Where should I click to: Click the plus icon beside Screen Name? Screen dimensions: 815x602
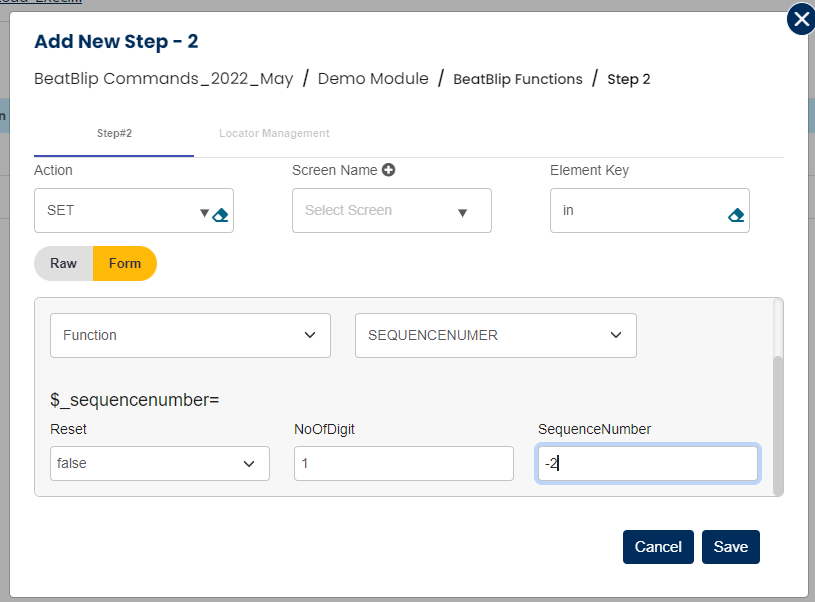point(388,170)
